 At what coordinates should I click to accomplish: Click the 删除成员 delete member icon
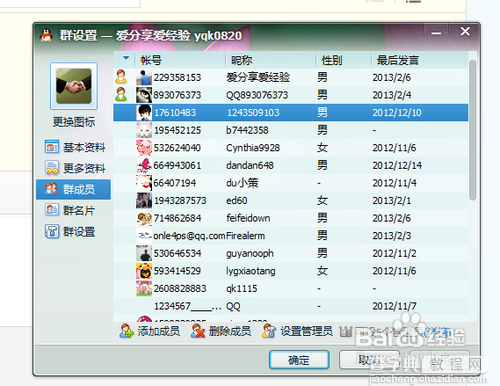(198, 331)
